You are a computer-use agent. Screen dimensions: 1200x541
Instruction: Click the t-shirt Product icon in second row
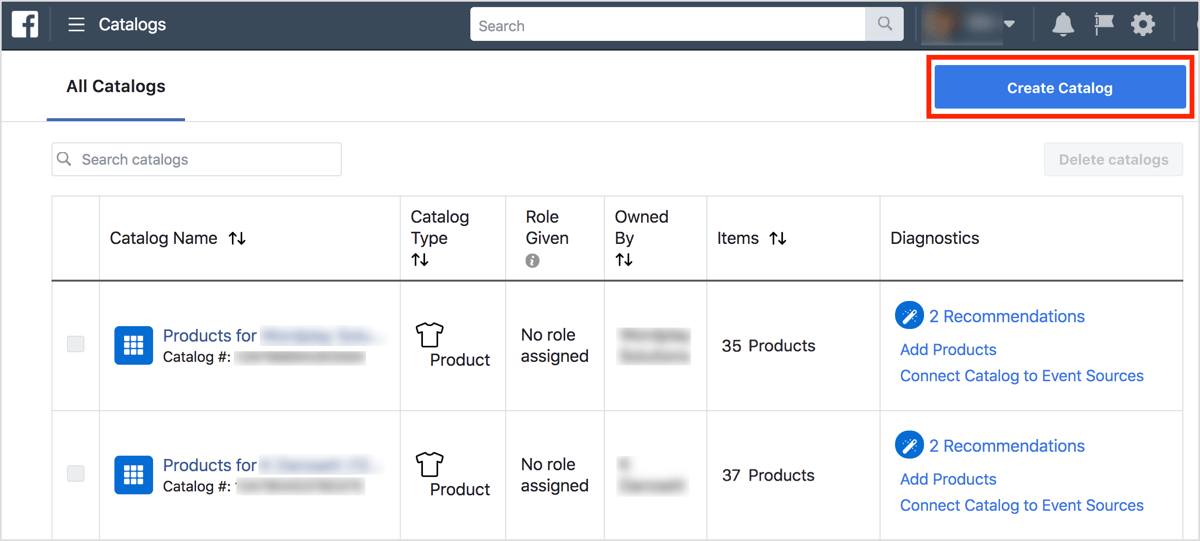429,464
